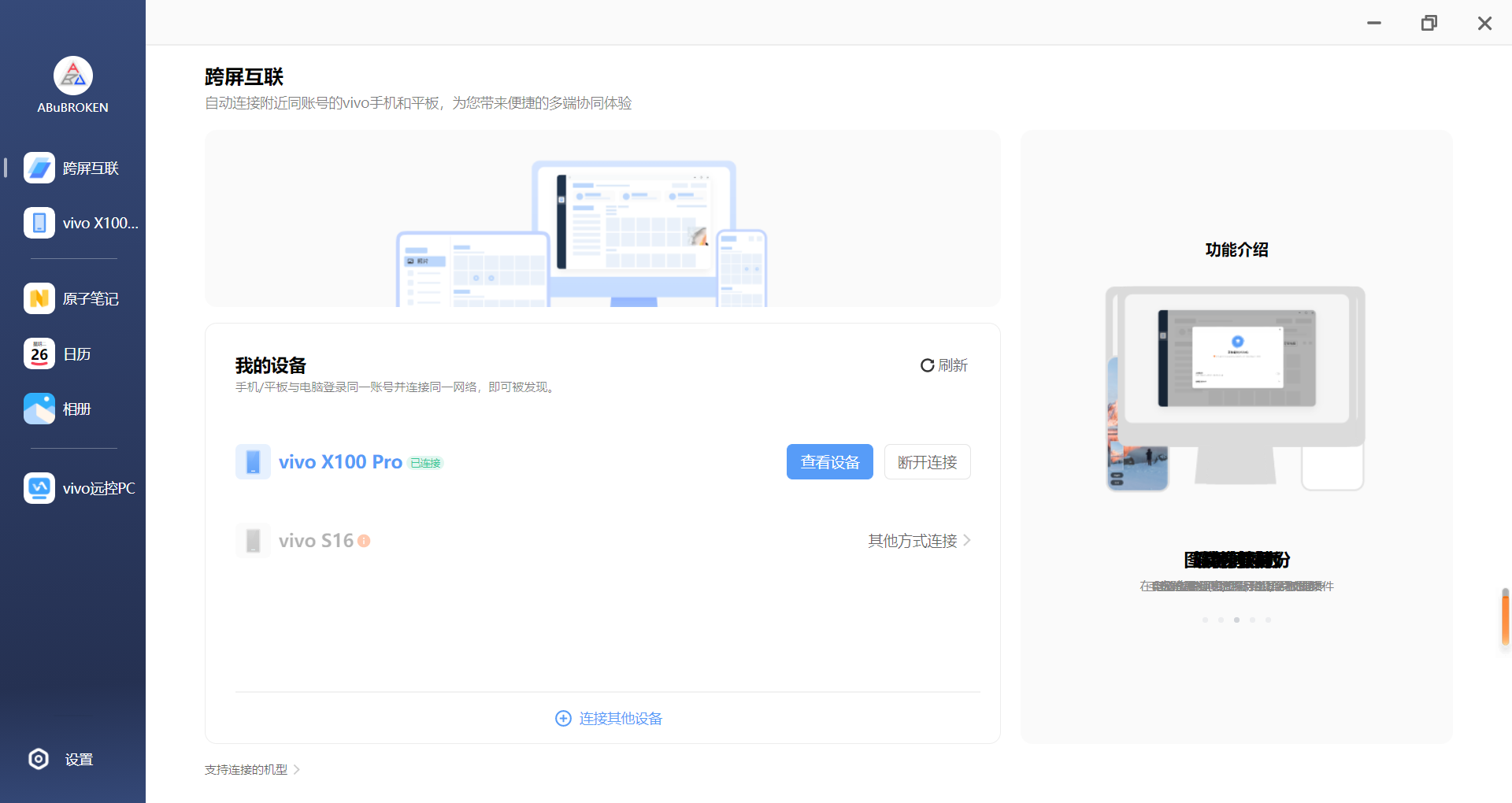
Task: Click the refresh circular arrow icon
Action: [x=928, y=365]
